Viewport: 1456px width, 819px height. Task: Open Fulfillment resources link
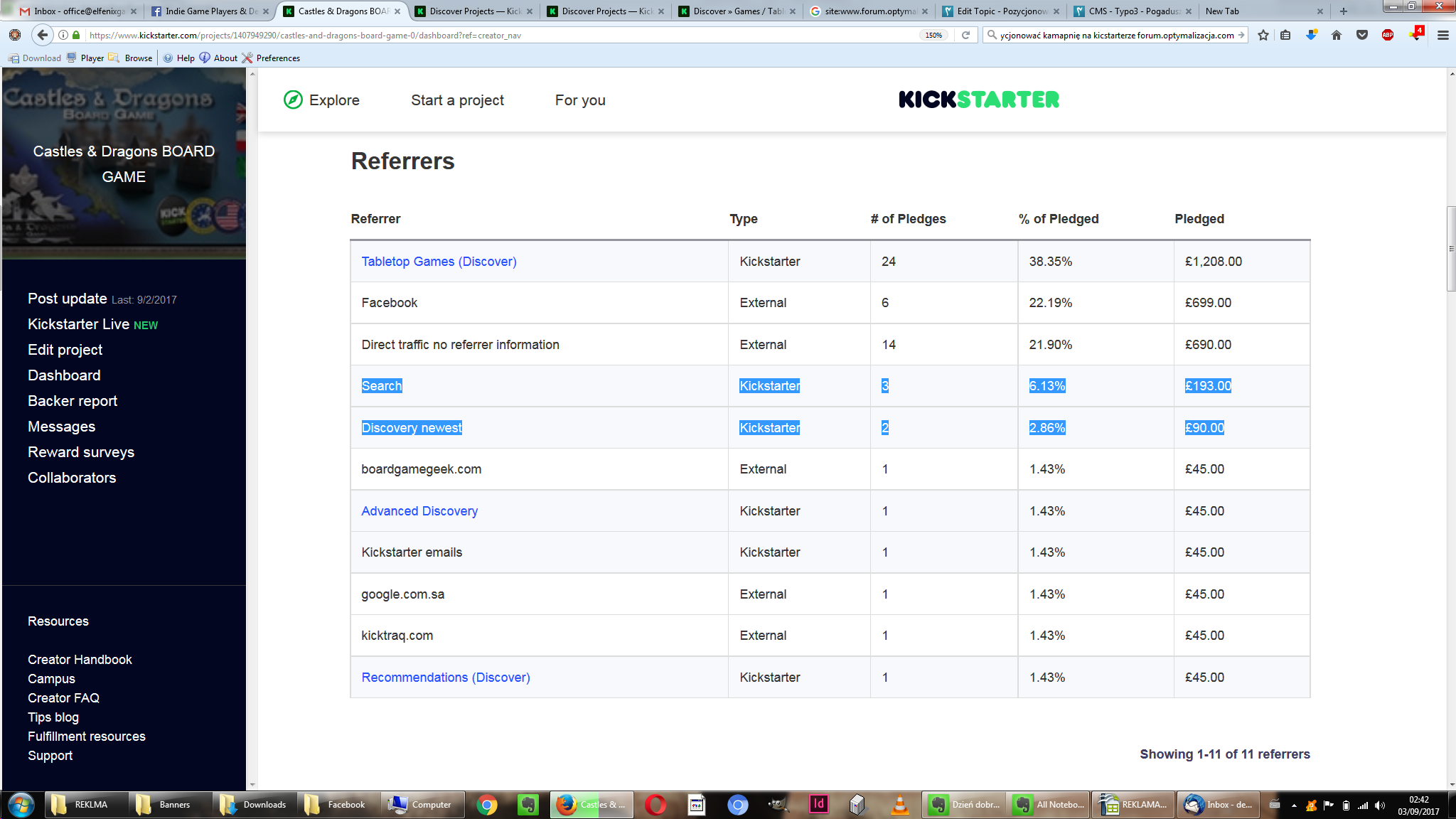pyautogui.click(x=87, y=737)
